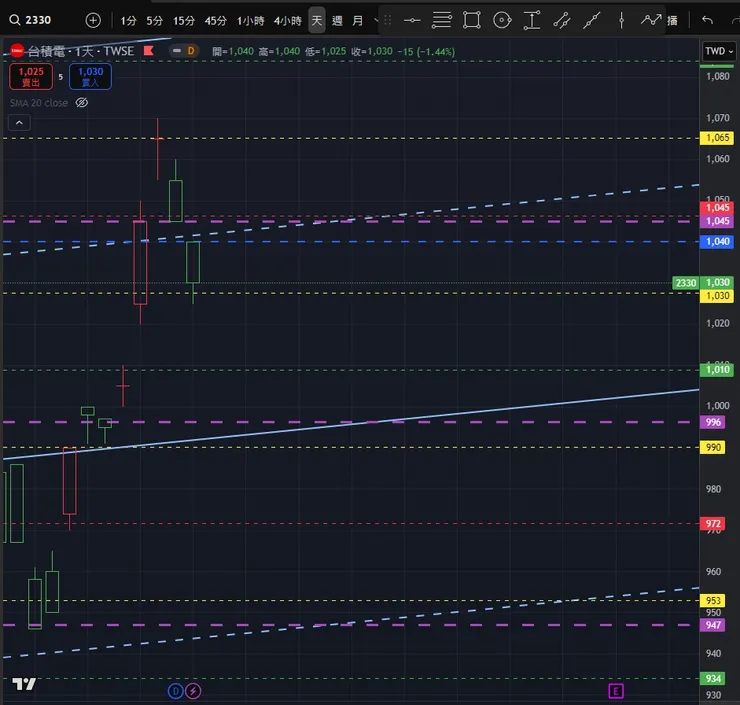Click the 收=1,030 close value
This screenshot has height=705, width=740.
(x=372, y=51)
